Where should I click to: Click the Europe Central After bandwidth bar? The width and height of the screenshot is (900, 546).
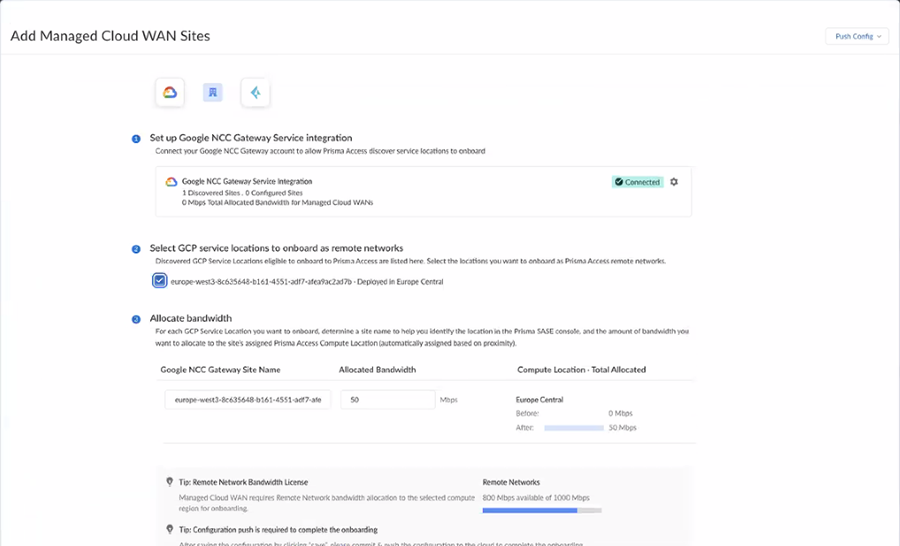tap(574, 428)
